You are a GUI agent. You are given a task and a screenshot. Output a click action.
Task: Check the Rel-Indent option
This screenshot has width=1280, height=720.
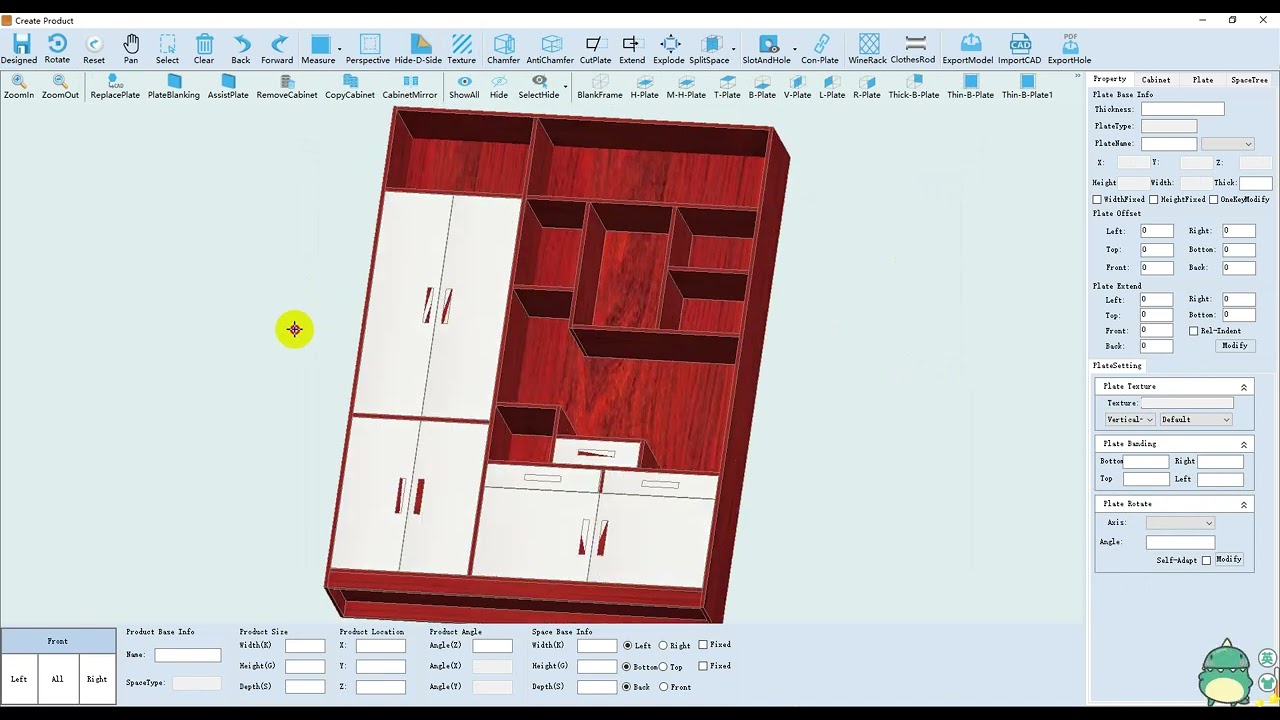pos(1194,331)
